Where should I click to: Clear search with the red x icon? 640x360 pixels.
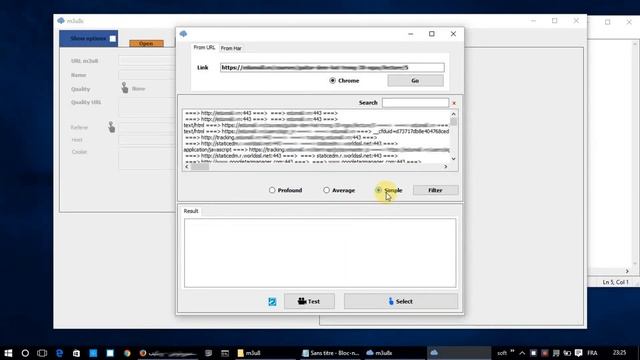(454, 103)
